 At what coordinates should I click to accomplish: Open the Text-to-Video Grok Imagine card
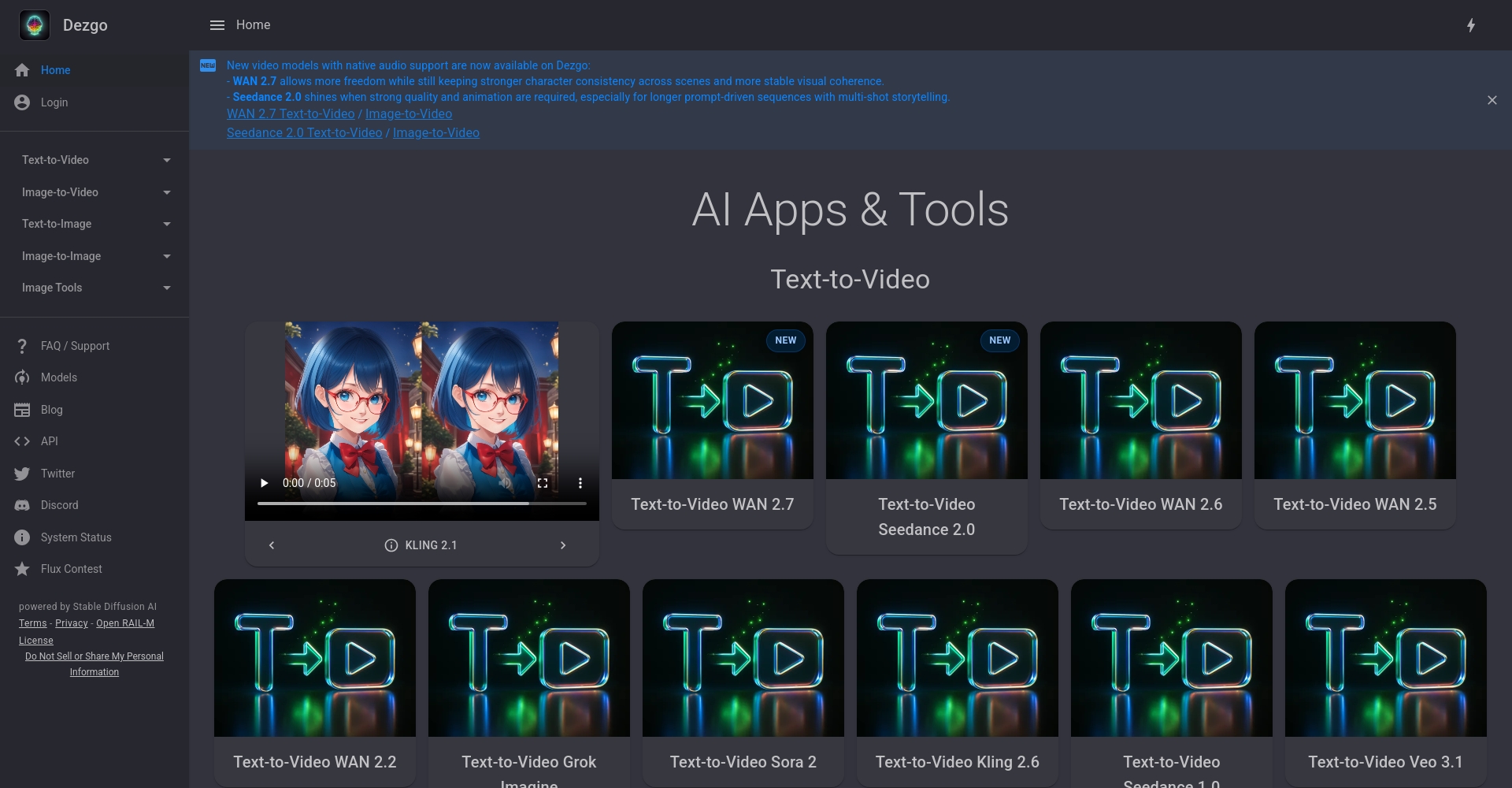tap(529, 683)
